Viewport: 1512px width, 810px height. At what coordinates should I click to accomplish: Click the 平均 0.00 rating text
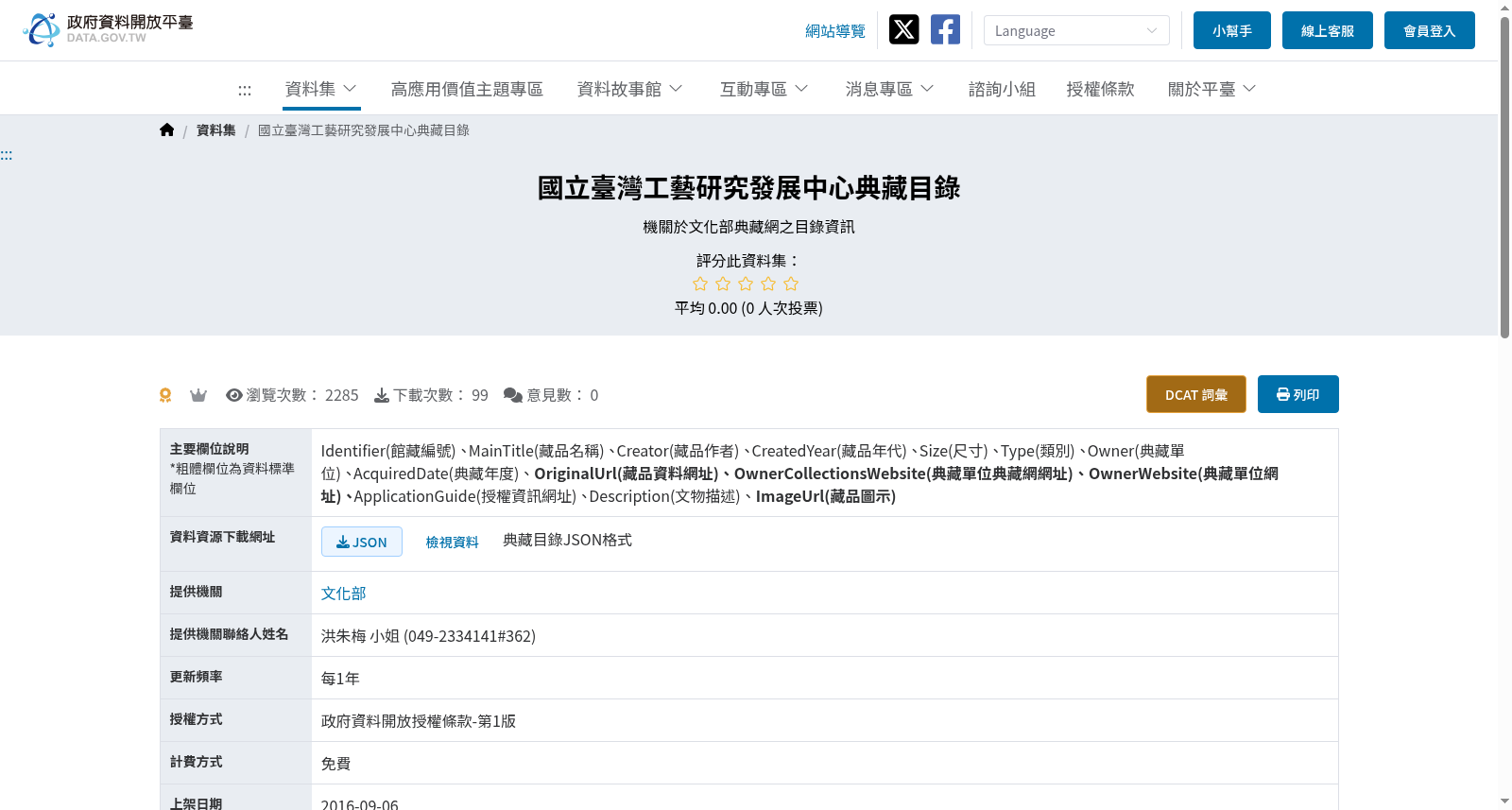coord(748,308)
